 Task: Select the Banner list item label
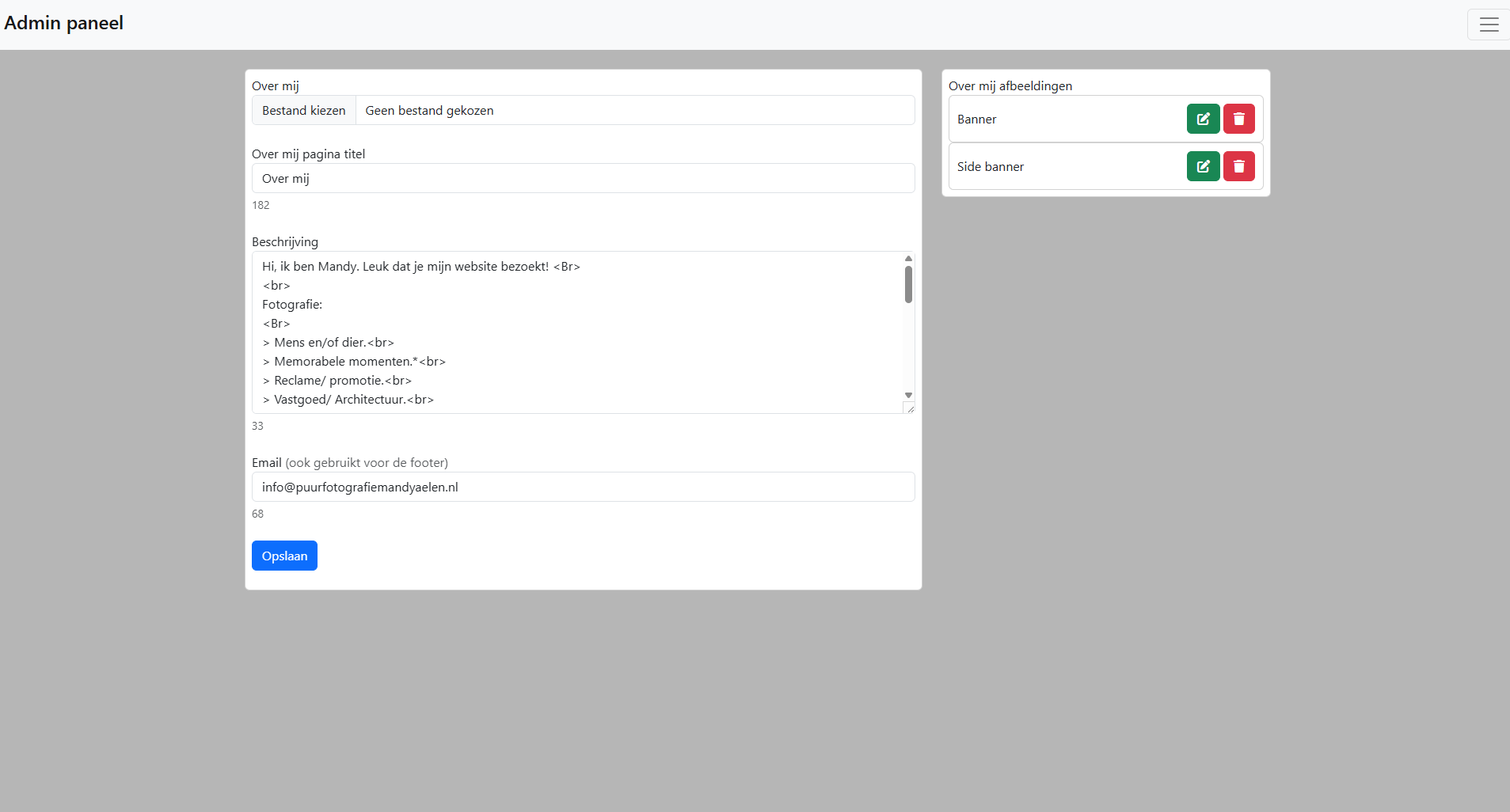[976, 120]
